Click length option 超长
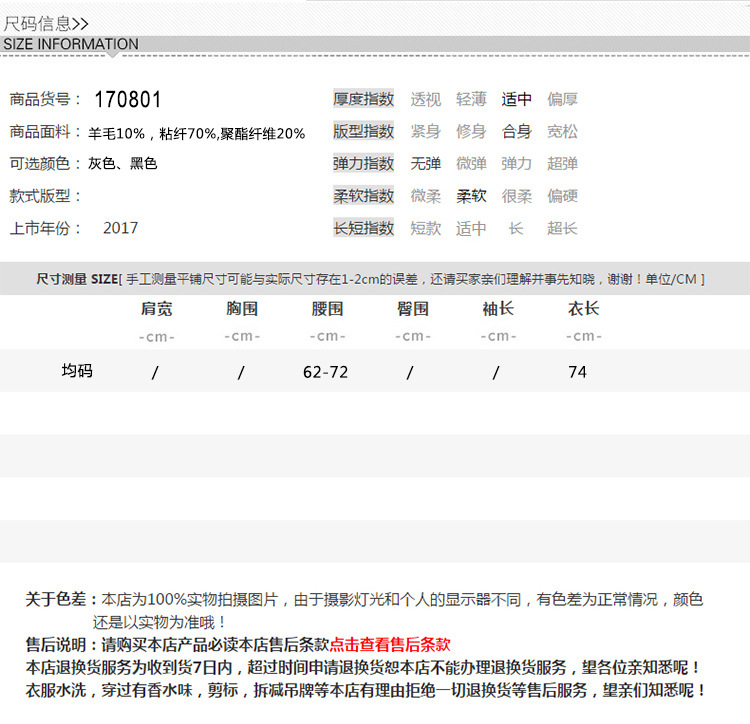Viewport: 750px width, 724px height. tap(562, 228)
